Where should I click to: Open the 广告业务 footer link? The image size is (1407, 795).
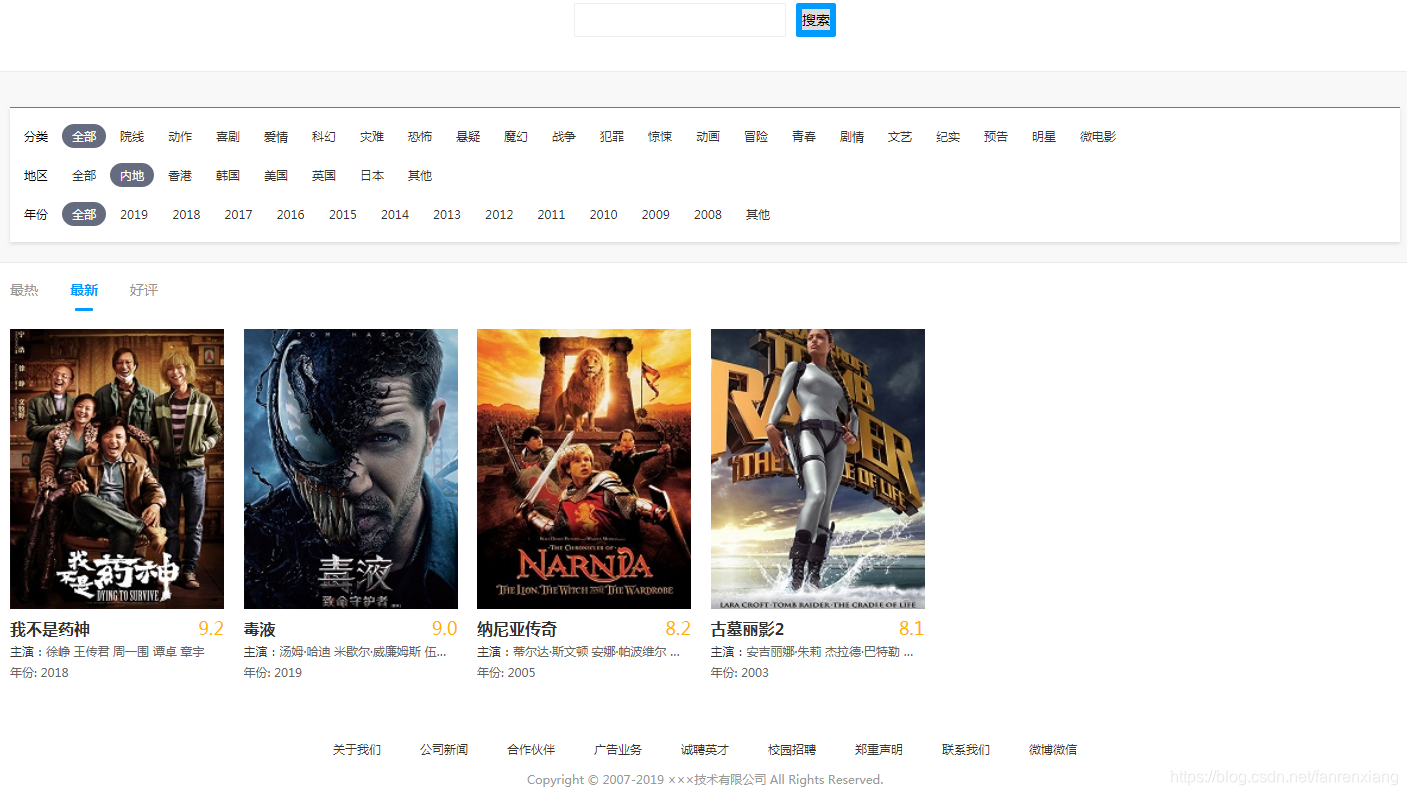click(618, 749)
